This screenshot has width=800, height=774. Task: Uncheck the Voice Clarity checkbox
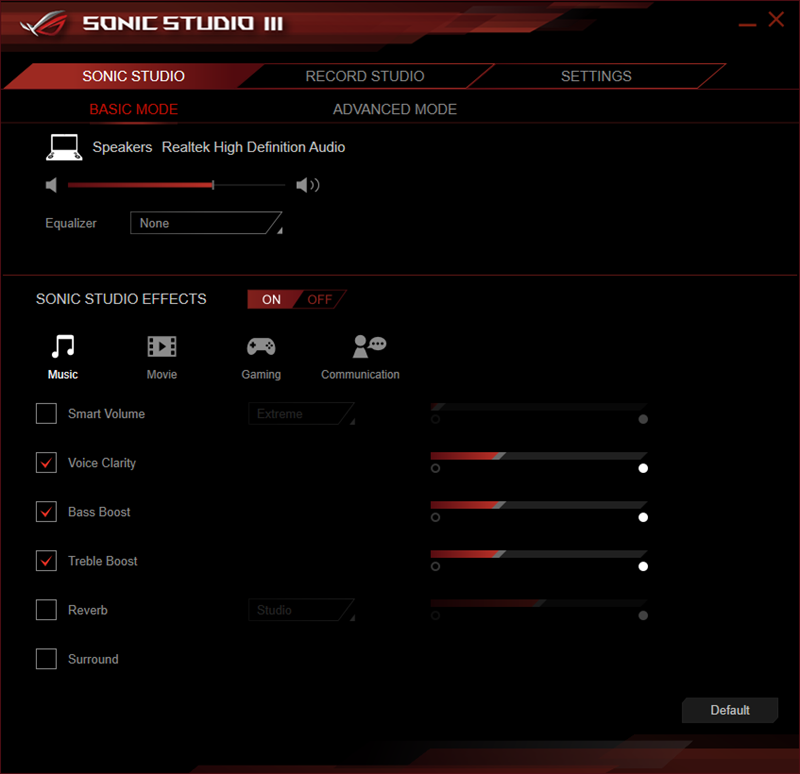[x=46, y=462]
